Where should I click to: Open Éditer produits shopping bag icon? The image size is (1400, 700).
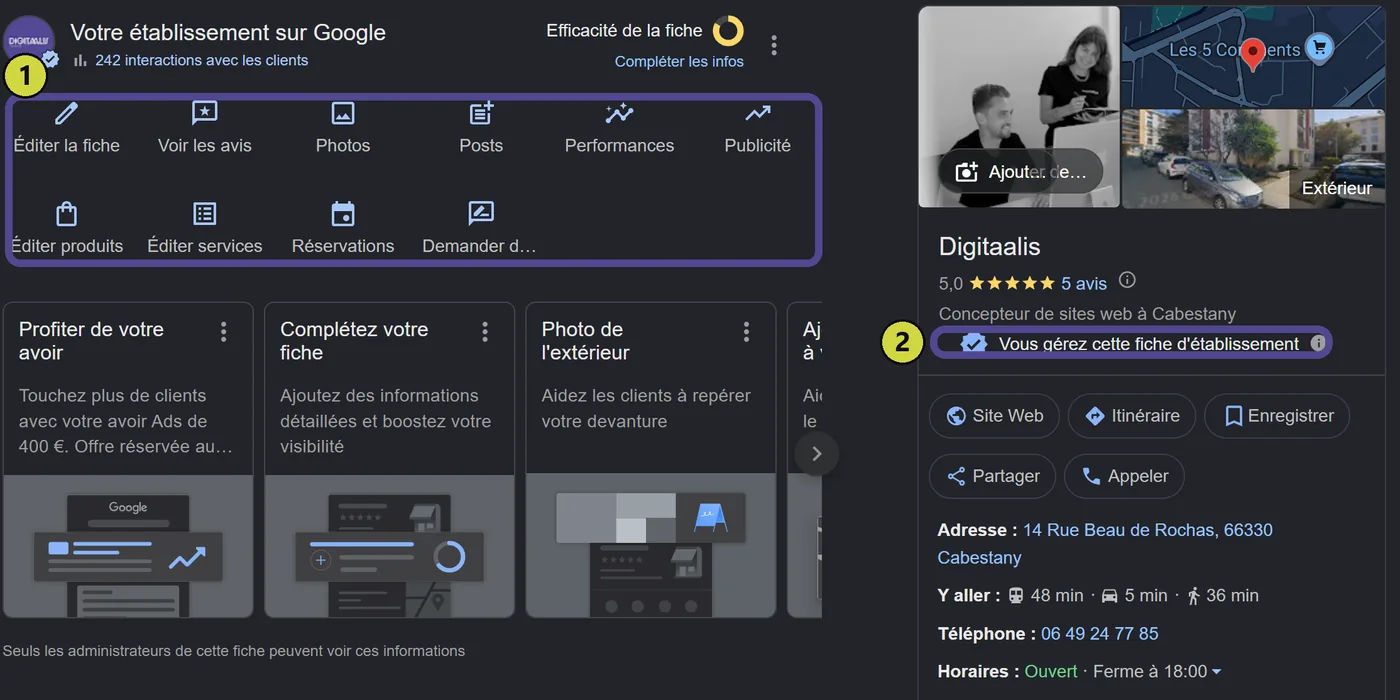click(x=66, y=214)
